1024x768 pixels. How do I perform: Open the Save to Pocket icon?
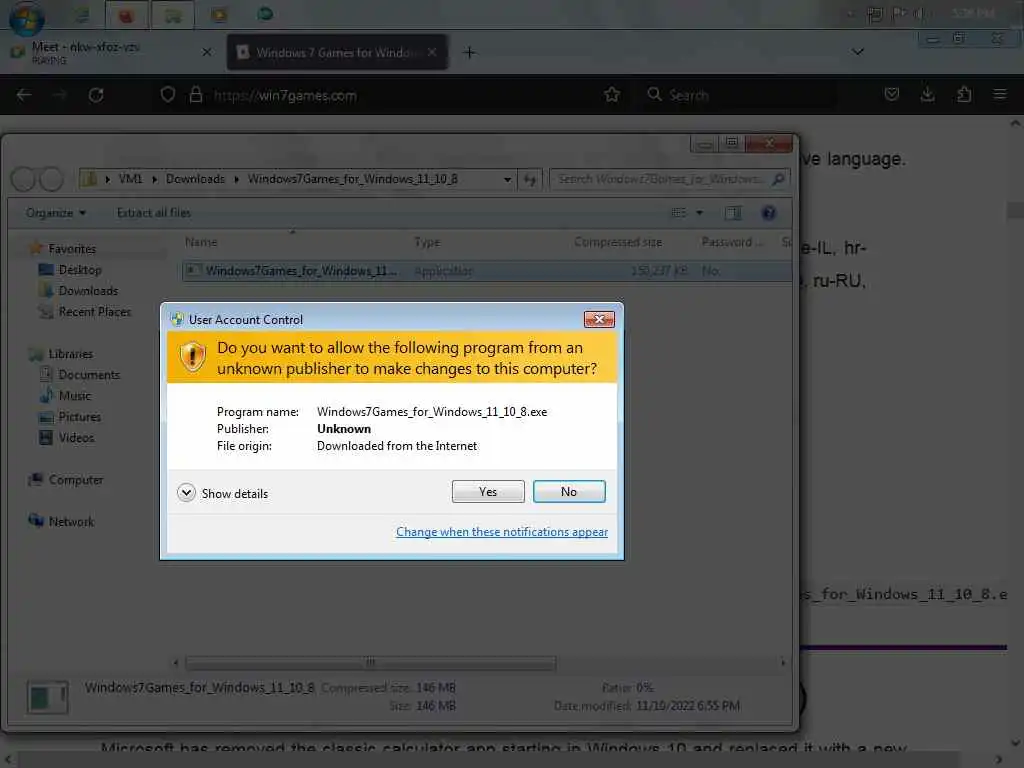click(x=891, y=95)
